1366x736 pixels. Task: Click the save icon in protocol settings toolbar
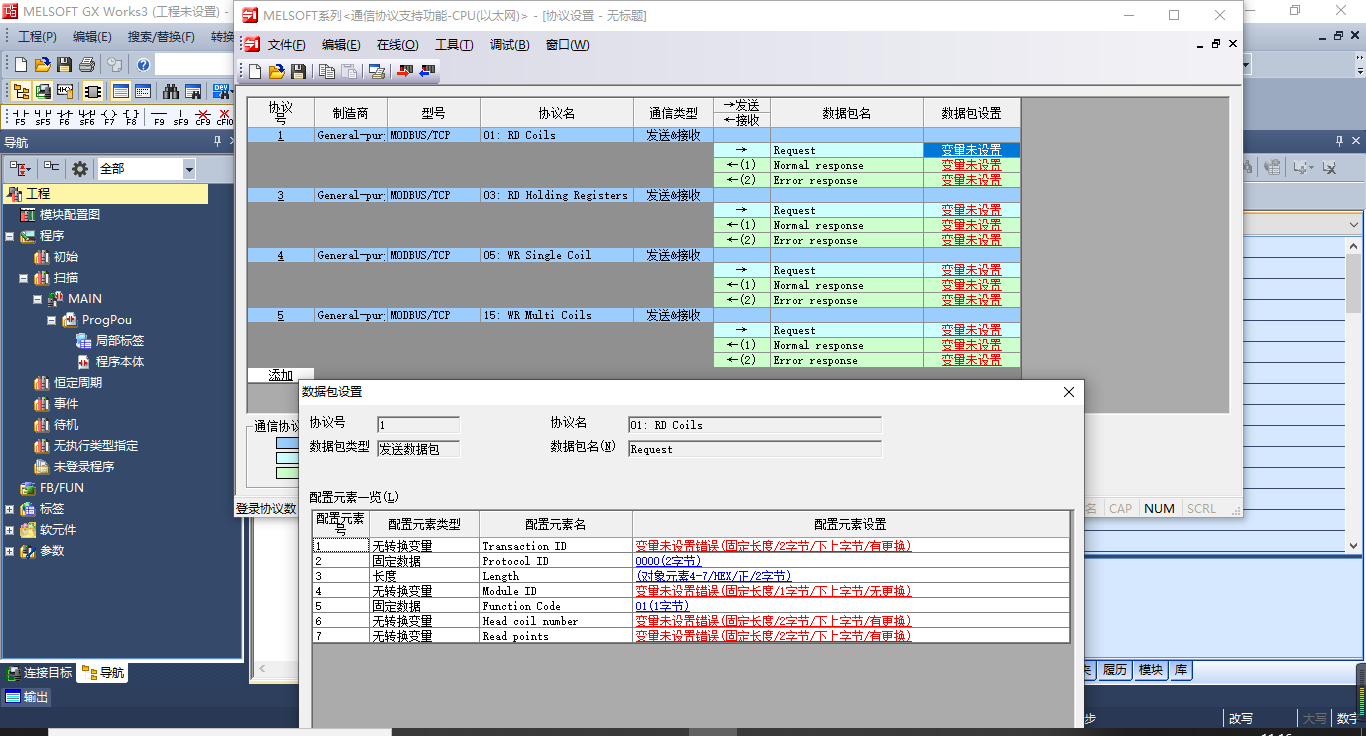tap(298, 71)
